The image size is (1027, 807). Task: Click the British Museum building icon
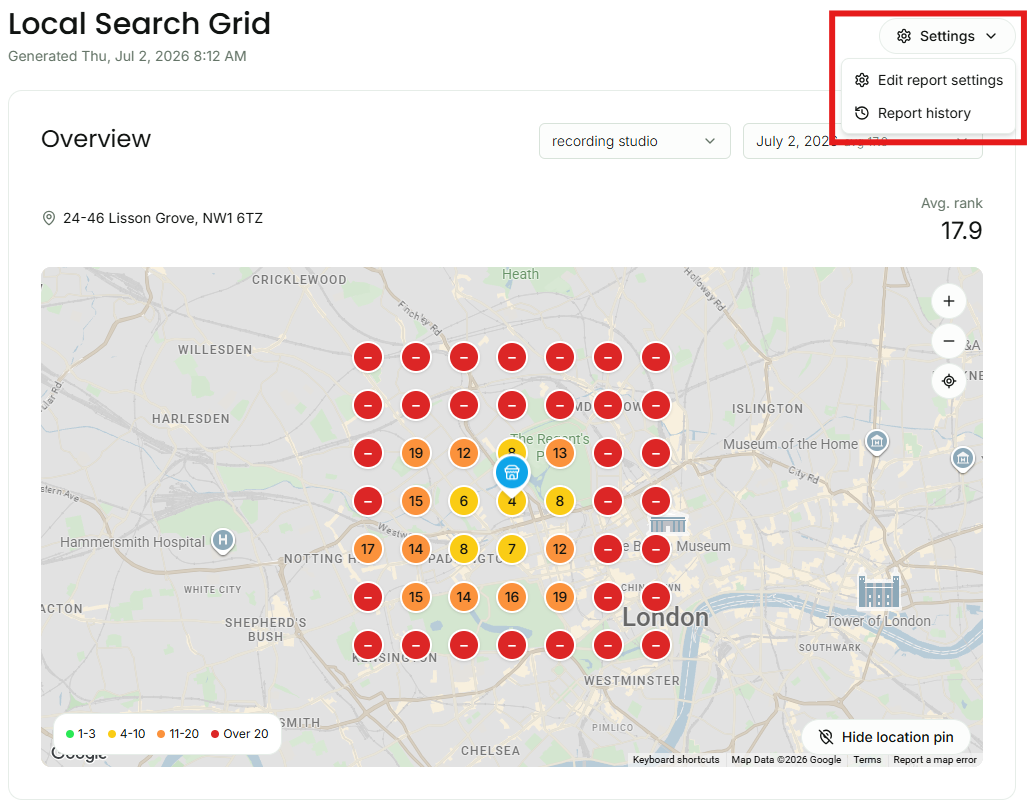pyautogui.click(x=667, y=523)
